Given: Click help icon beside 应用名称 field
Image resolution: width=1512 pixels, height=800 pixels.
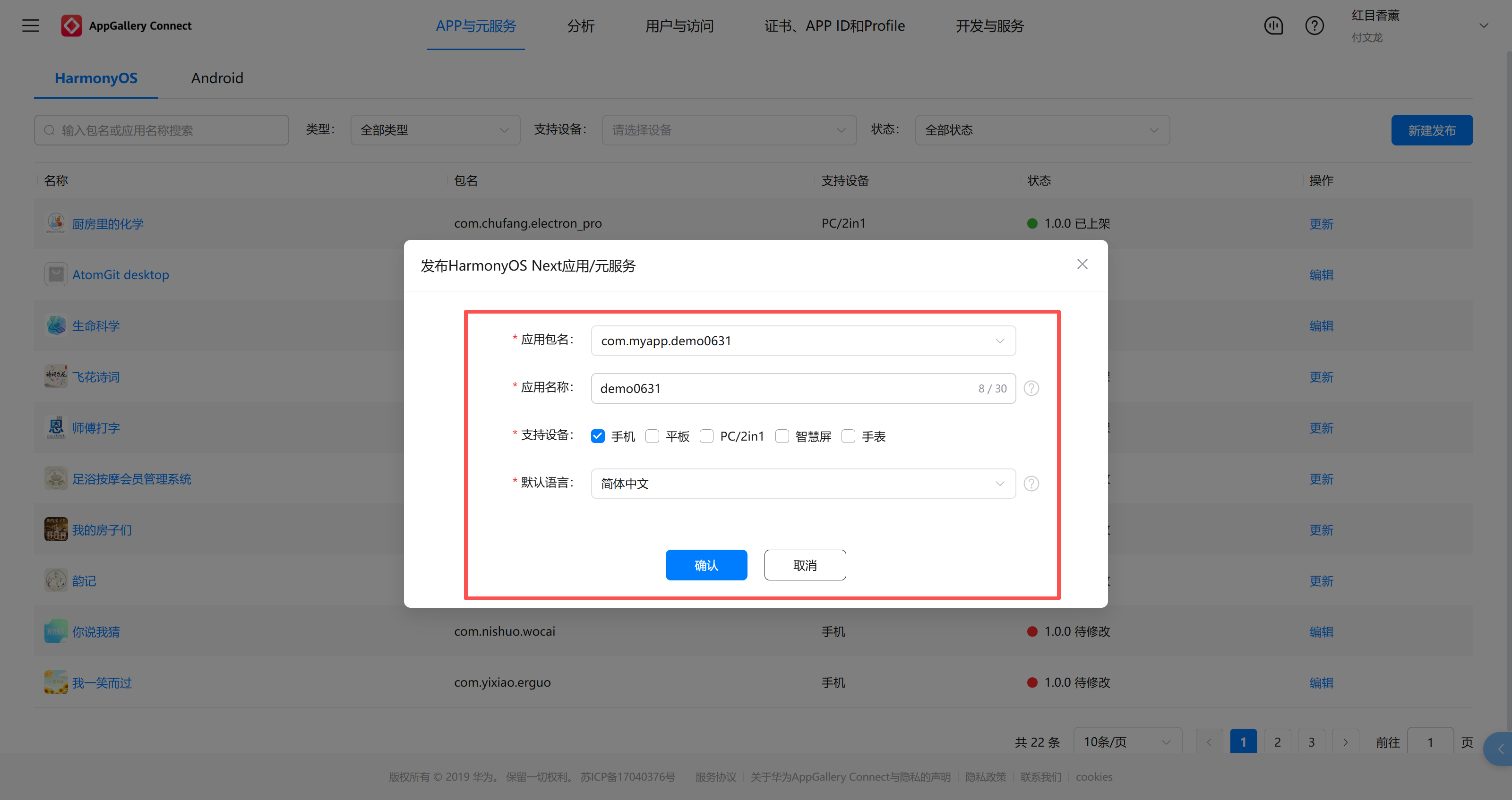Looking at the screenshot, I should click(1031, 388).
